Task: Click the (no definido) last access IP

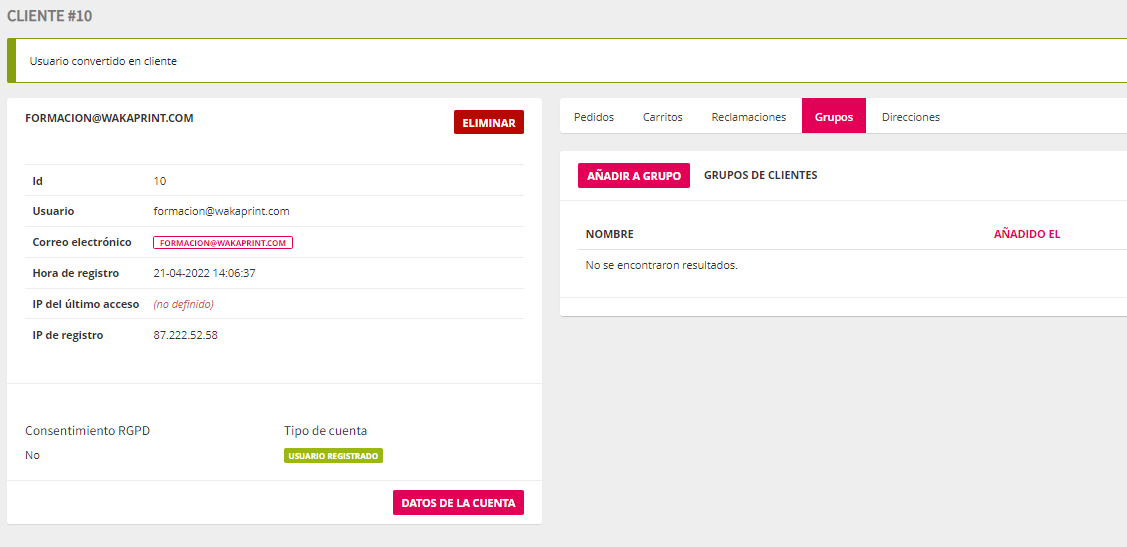Action: point(183,304)
